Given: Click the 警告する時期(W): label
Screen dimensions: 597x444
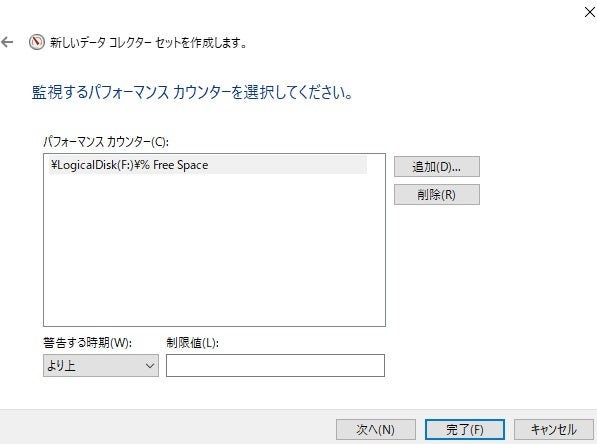Looking at the screenshot, I should click(88, 343).
